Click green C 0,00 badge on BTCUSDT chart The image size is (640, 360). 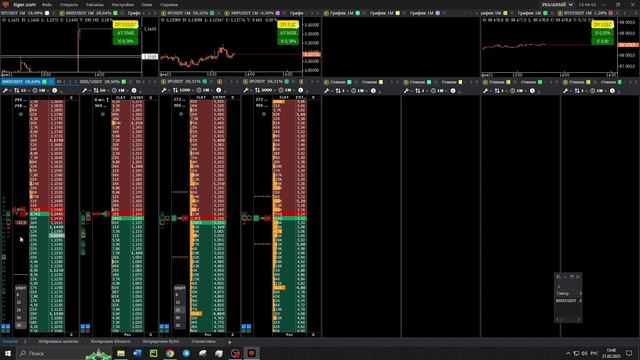point(602,41)
